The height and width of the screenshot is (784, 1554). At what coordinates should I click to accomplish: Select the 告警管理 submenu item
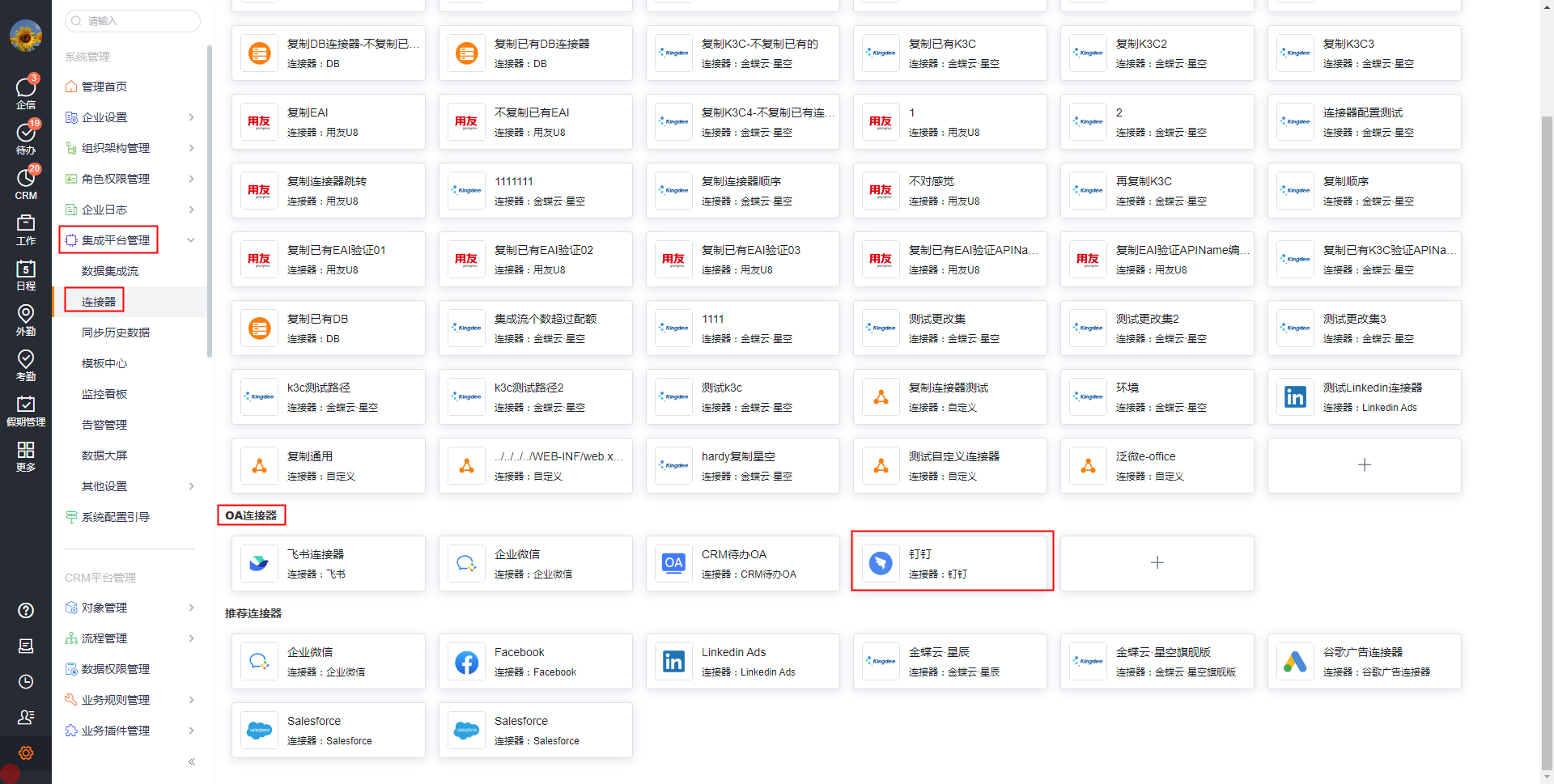129,425
